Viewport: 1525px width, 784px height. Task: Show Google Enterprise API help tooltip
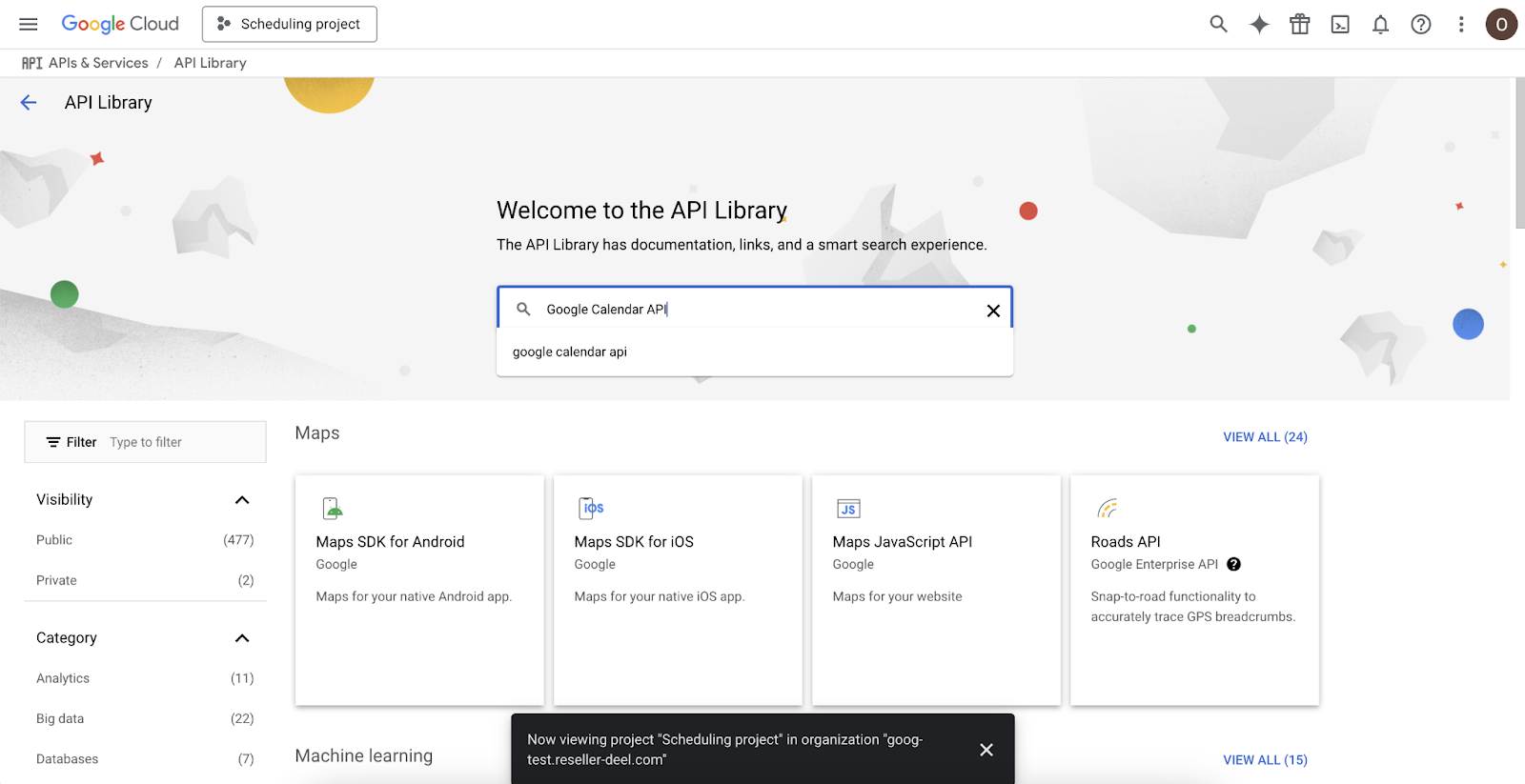click(1233, 564)
